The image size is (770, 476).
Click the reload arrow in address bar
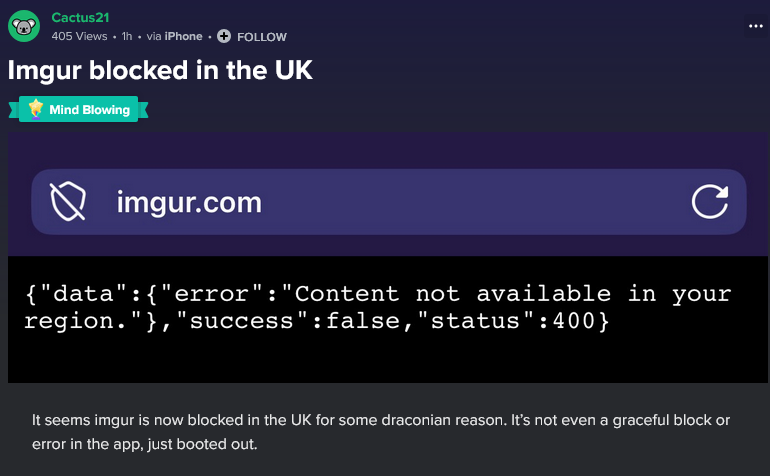710,201
